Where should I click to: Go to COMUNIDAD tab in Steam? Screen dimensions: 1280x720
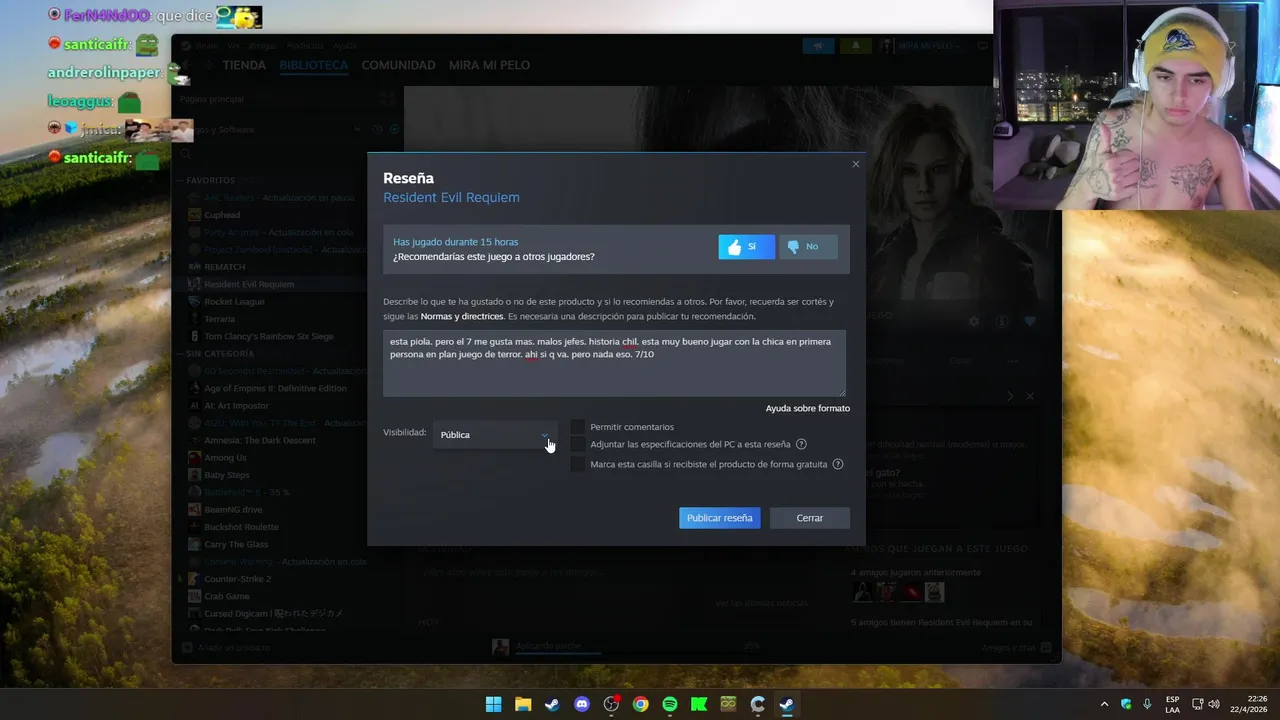[x=398, y=65]
